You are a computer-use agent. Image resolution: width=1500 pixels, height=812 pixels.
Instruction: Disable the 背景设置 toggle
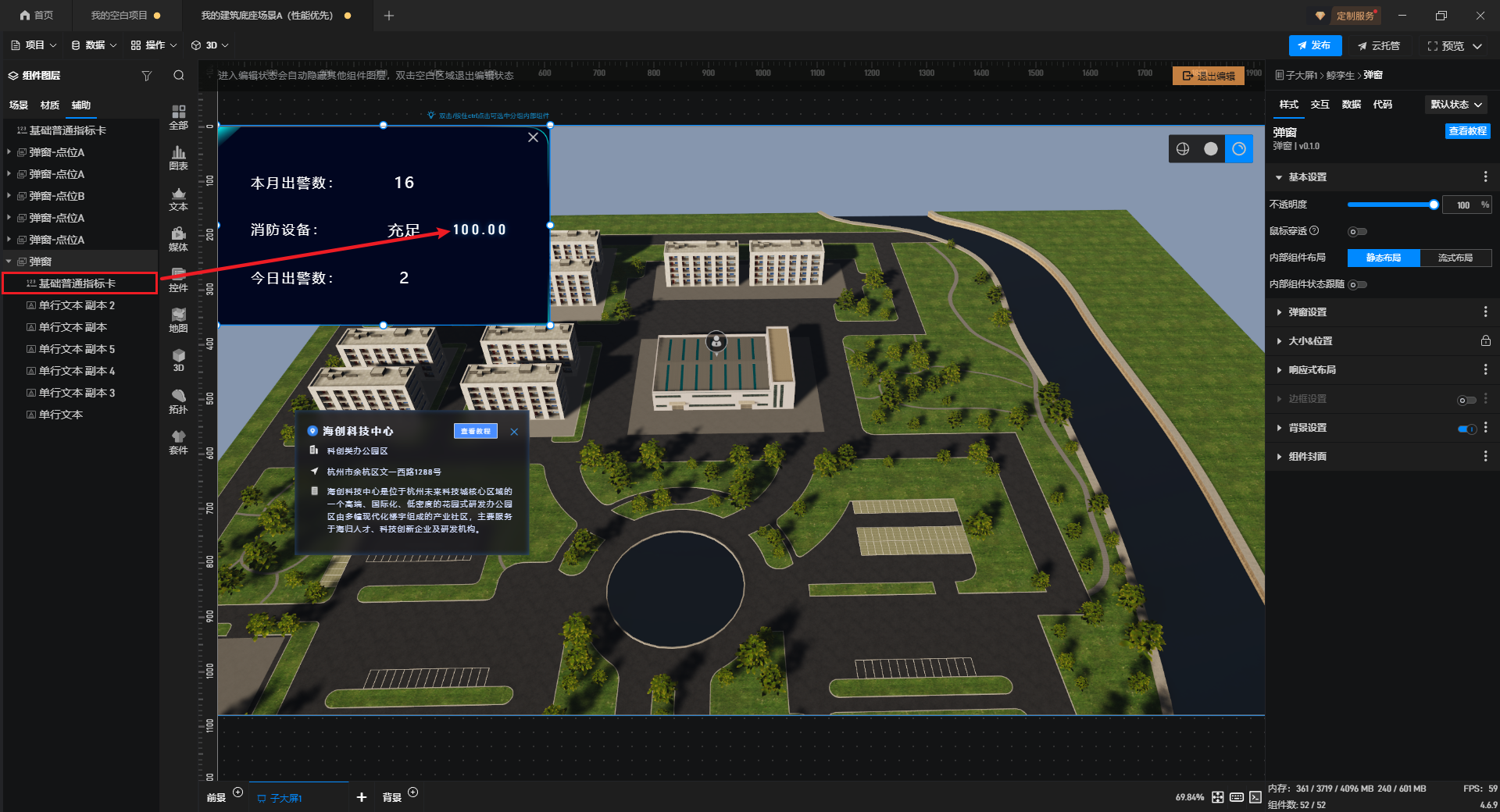point(1466,429)
